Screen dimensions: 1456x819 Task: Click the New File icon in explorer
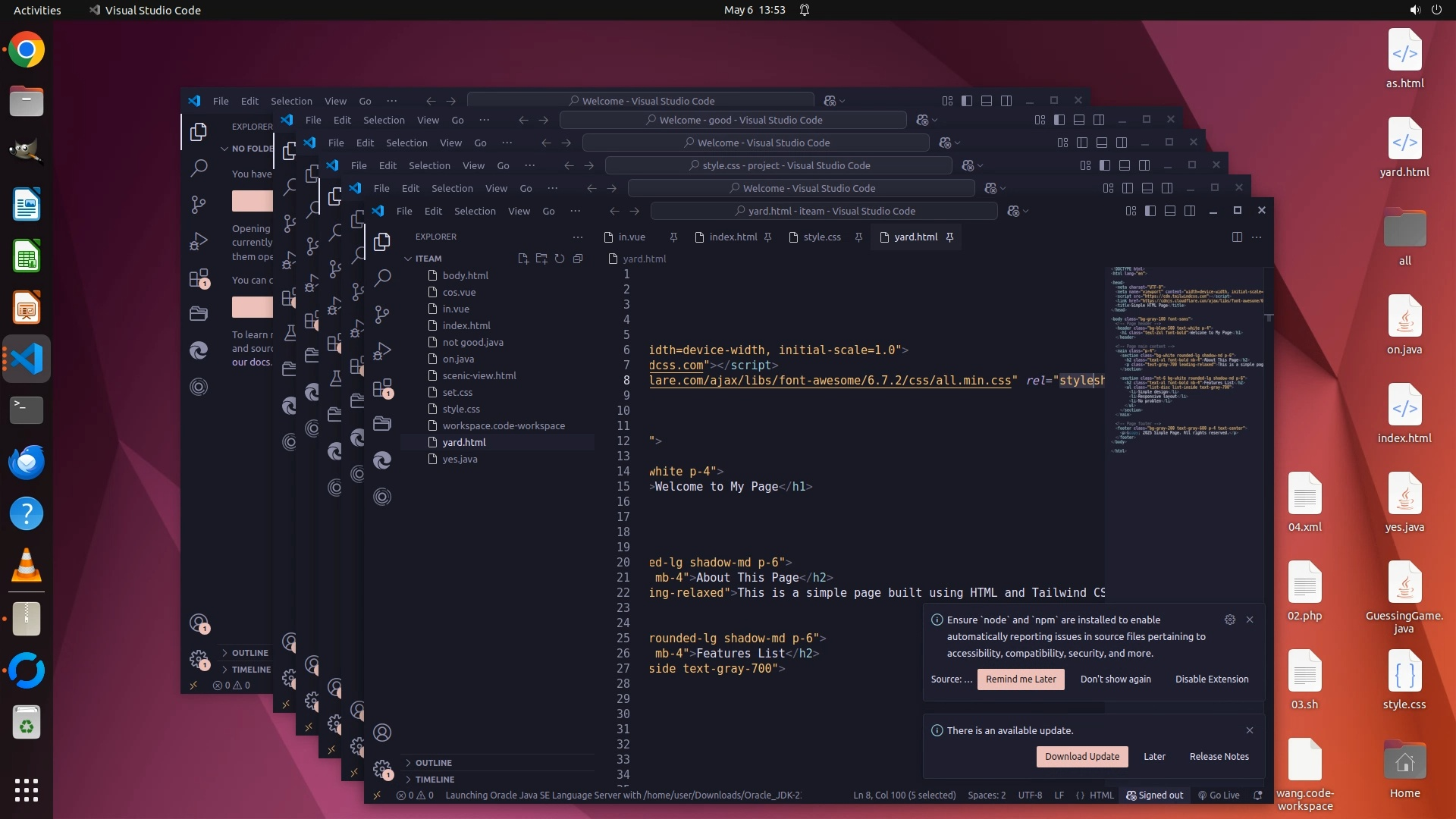523,259
